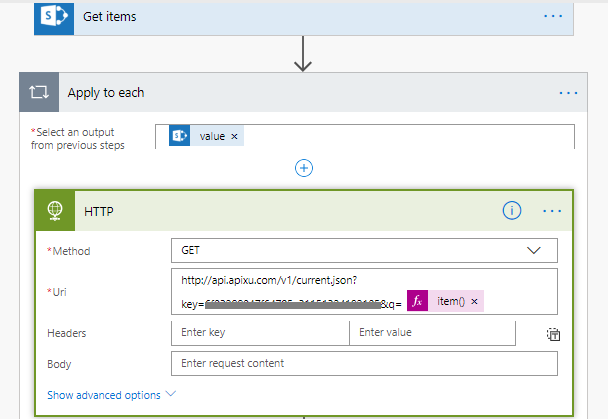Expand Show advanced options chevron
608x419 pixels.
coord(170,395)
